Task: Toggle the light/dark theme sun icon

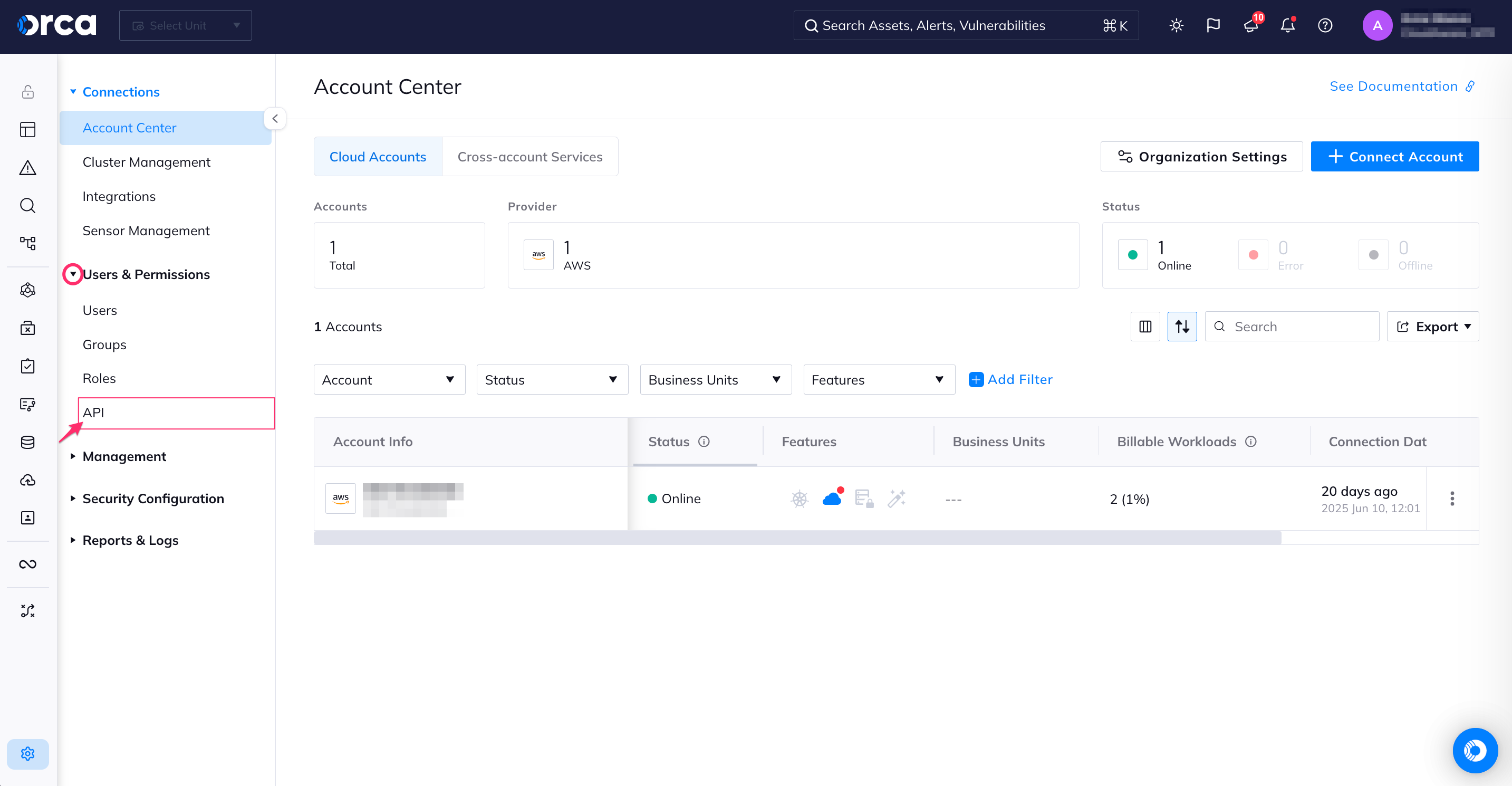Action: click(x=1176, y=25)
